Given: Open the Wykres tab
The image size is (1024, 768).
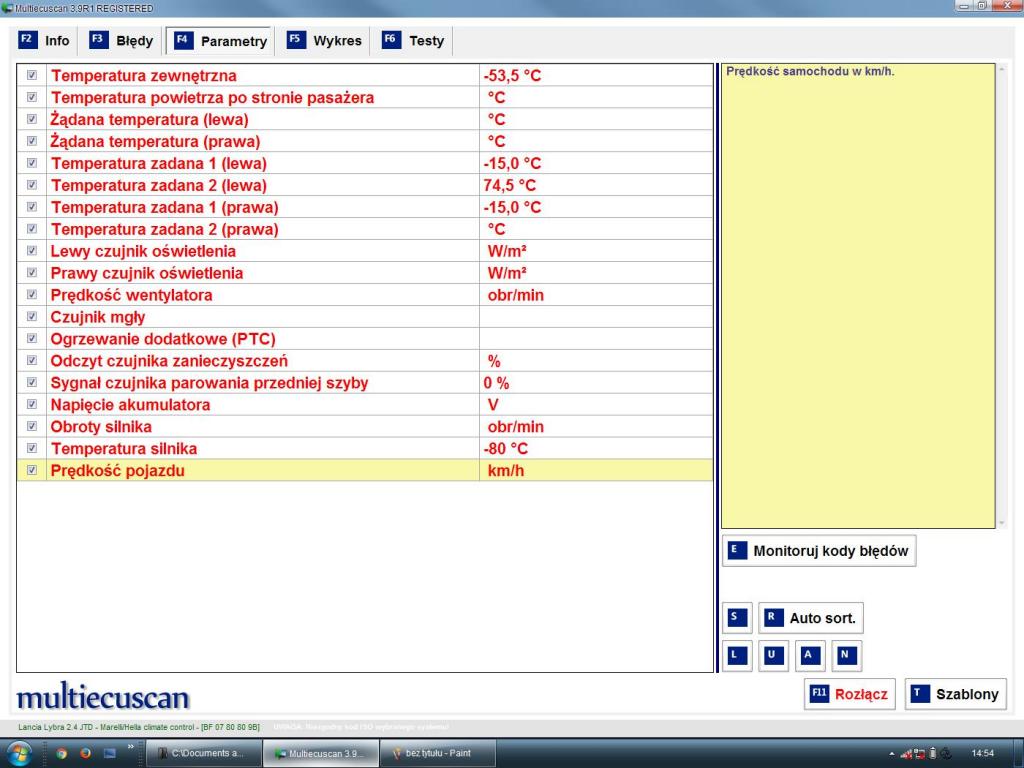Looking at the screenshot, I should [324, 40].
